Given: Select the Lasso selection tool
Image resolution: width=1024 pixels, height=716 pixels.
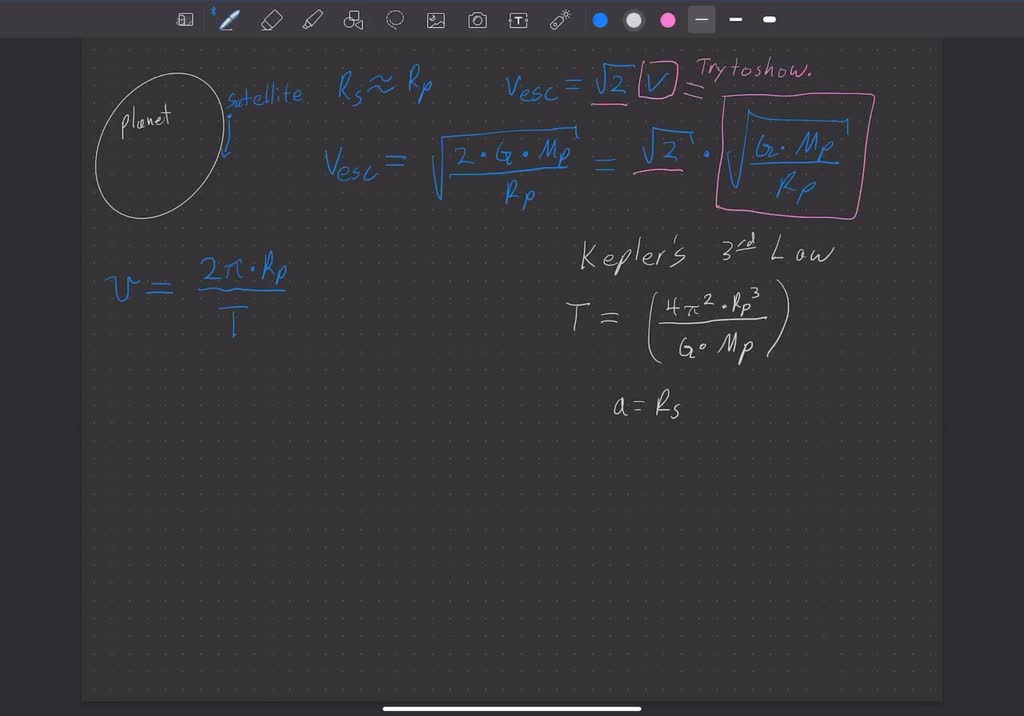Looking at the screenshot, I should (394, 20).
